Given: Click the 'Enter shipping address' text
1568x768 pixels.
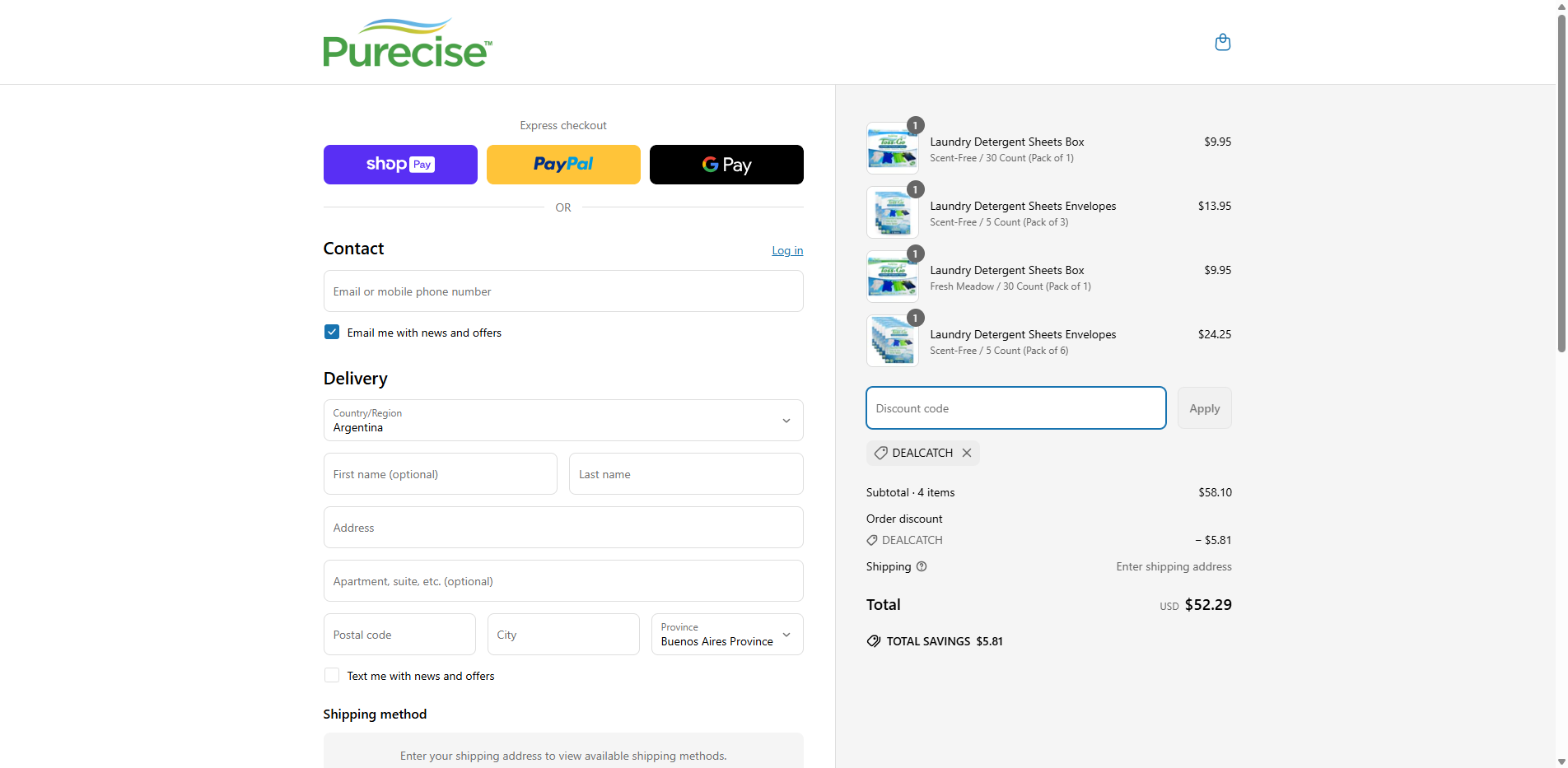Looking at the screenshot, I should 1174,566.
